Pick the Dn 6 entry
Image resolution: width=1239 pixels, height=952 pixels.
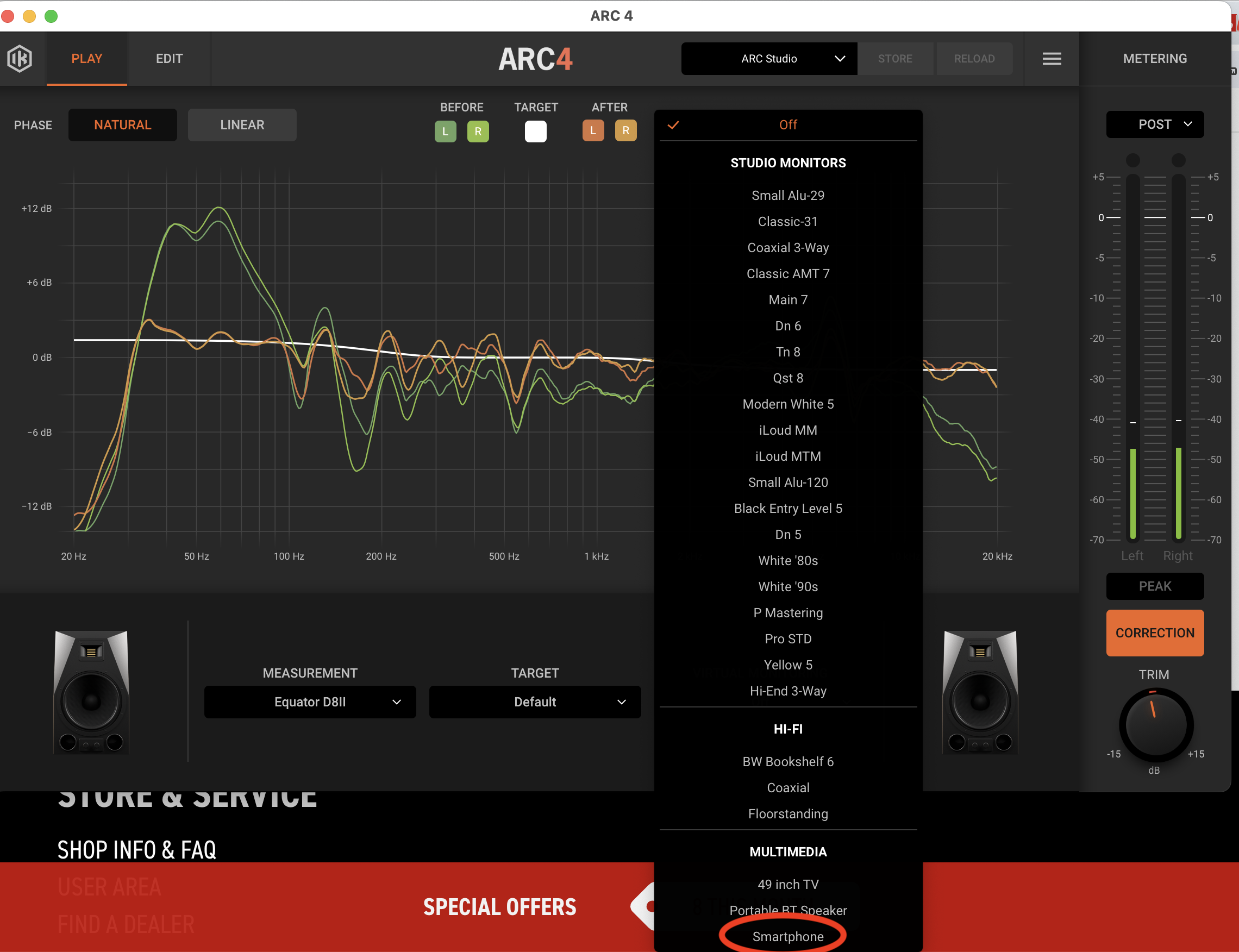[788, 326]
